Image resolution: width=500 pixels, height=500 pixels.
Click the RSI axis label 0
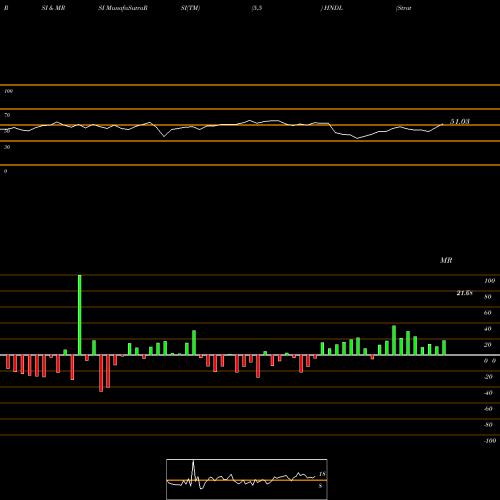click(x=5, y=171)
